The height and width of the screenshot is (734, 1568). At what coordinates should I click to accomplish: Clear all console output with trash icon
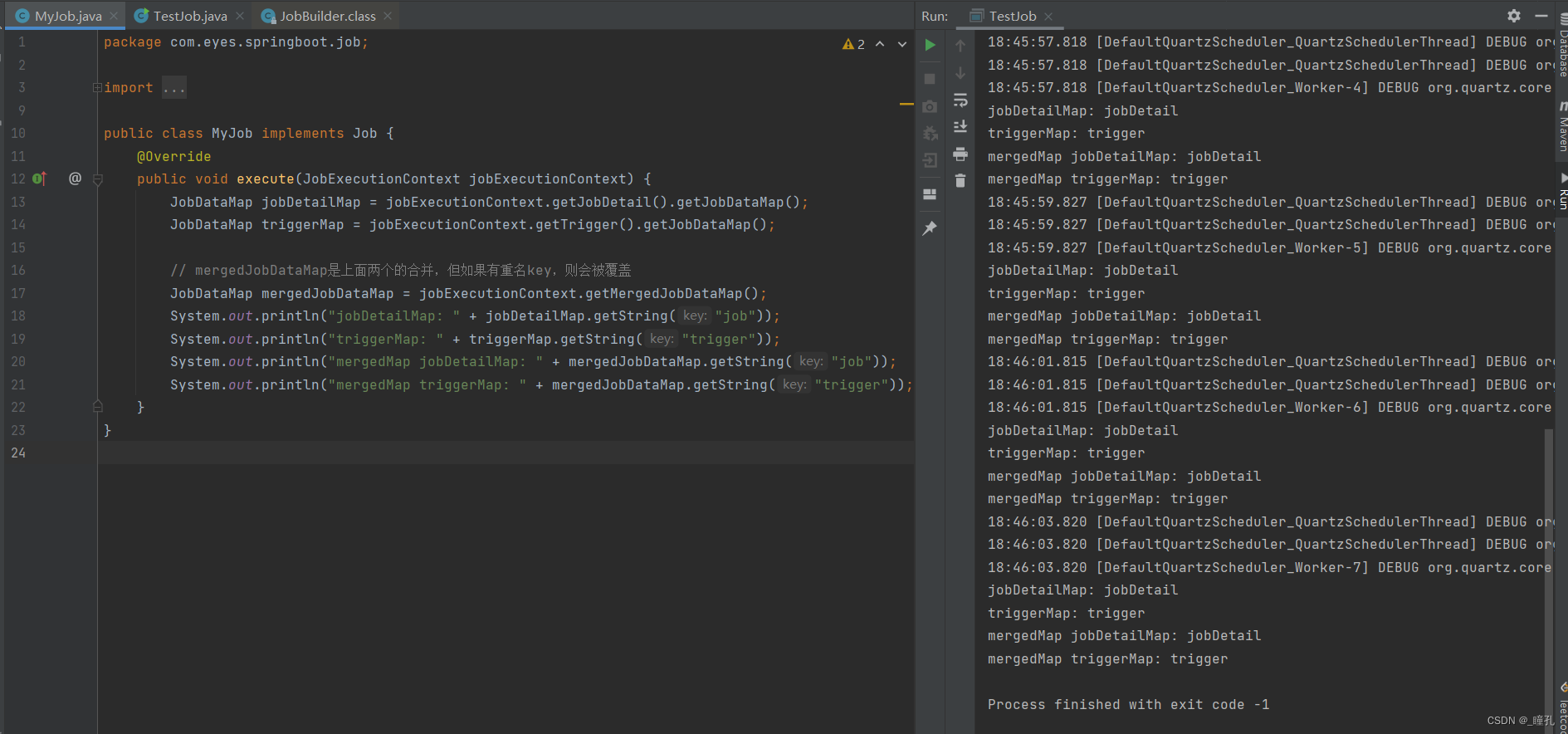[x=960, y=180]
